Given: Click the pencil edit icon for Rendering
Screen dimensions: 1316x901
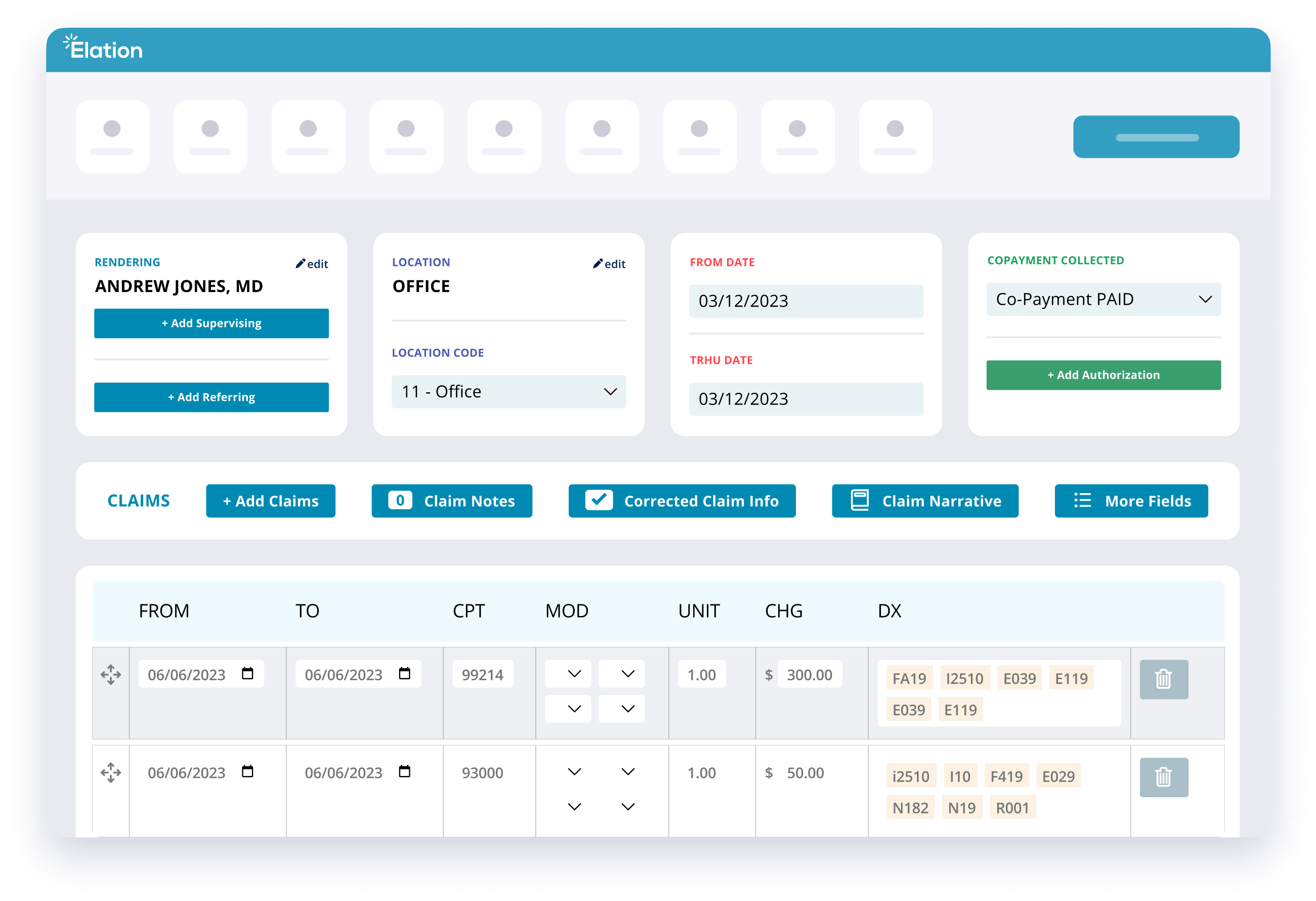Looking at the screenshot, I should (x=301, y=264).
